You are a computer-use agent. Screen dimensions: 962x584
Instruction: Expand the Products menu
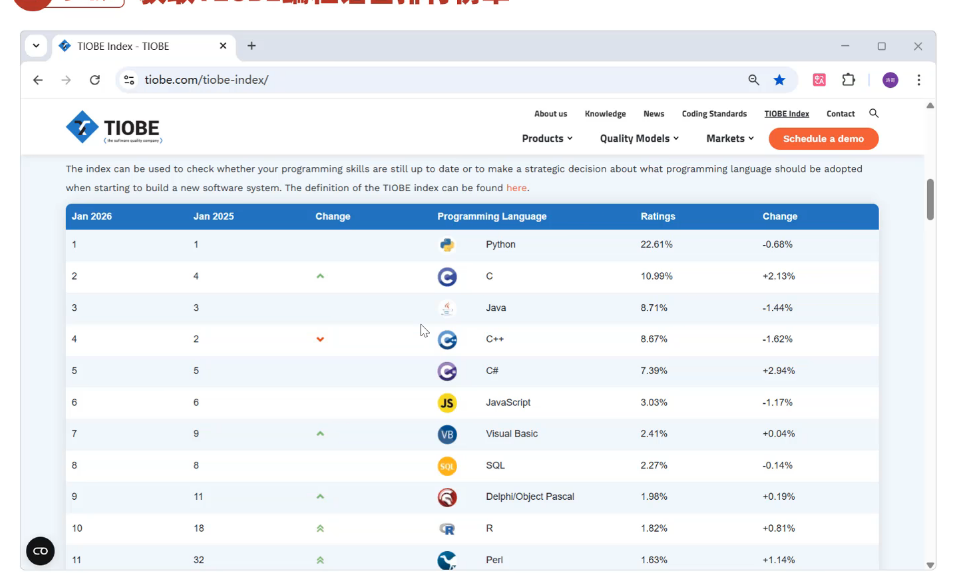[547, 139]
